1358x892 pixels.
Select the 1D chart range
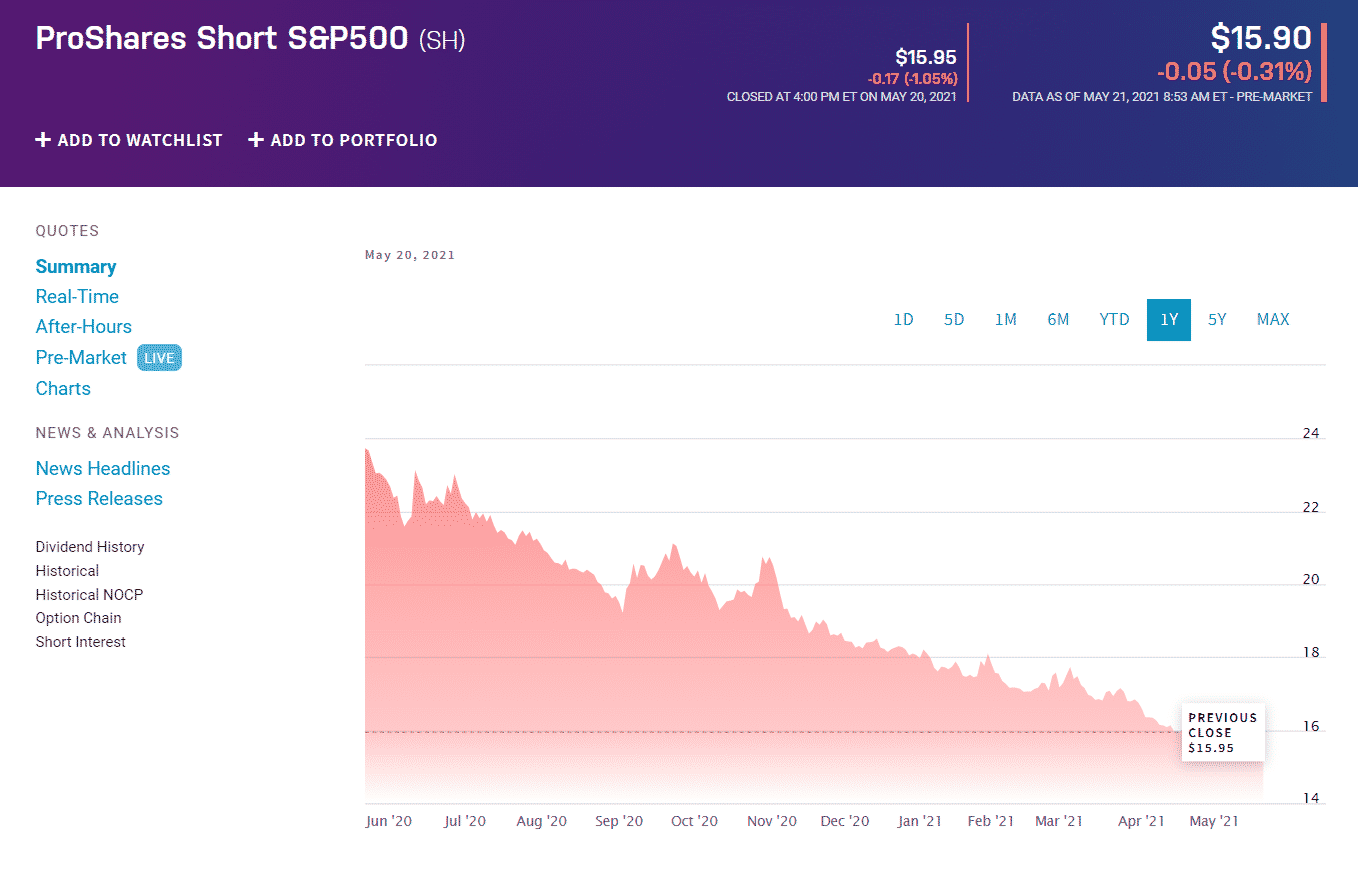pyautogui.click(x=904, y=320)
